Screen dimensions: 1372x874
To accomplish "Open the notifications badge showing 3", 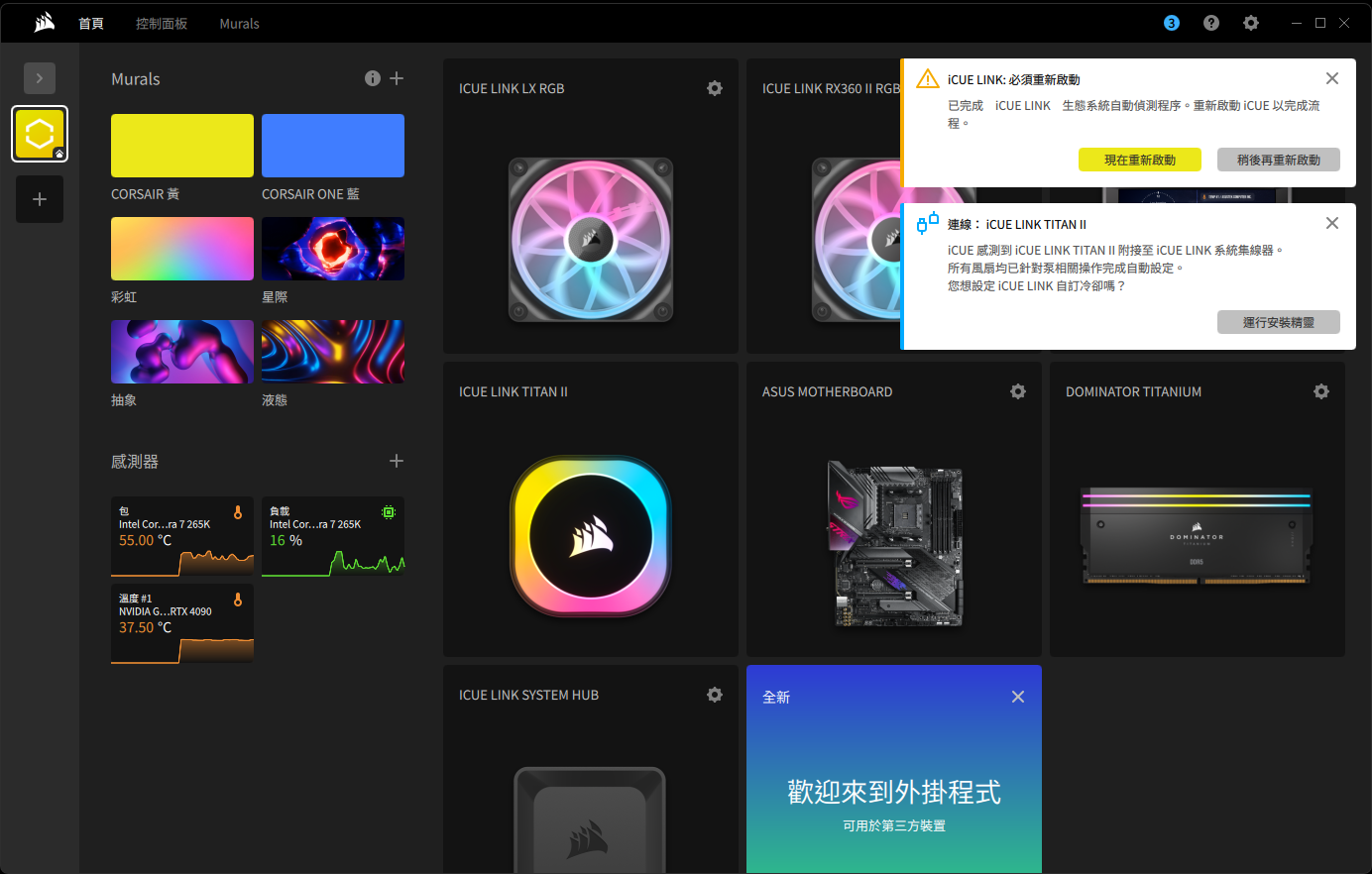I will tap(1172, 23).
